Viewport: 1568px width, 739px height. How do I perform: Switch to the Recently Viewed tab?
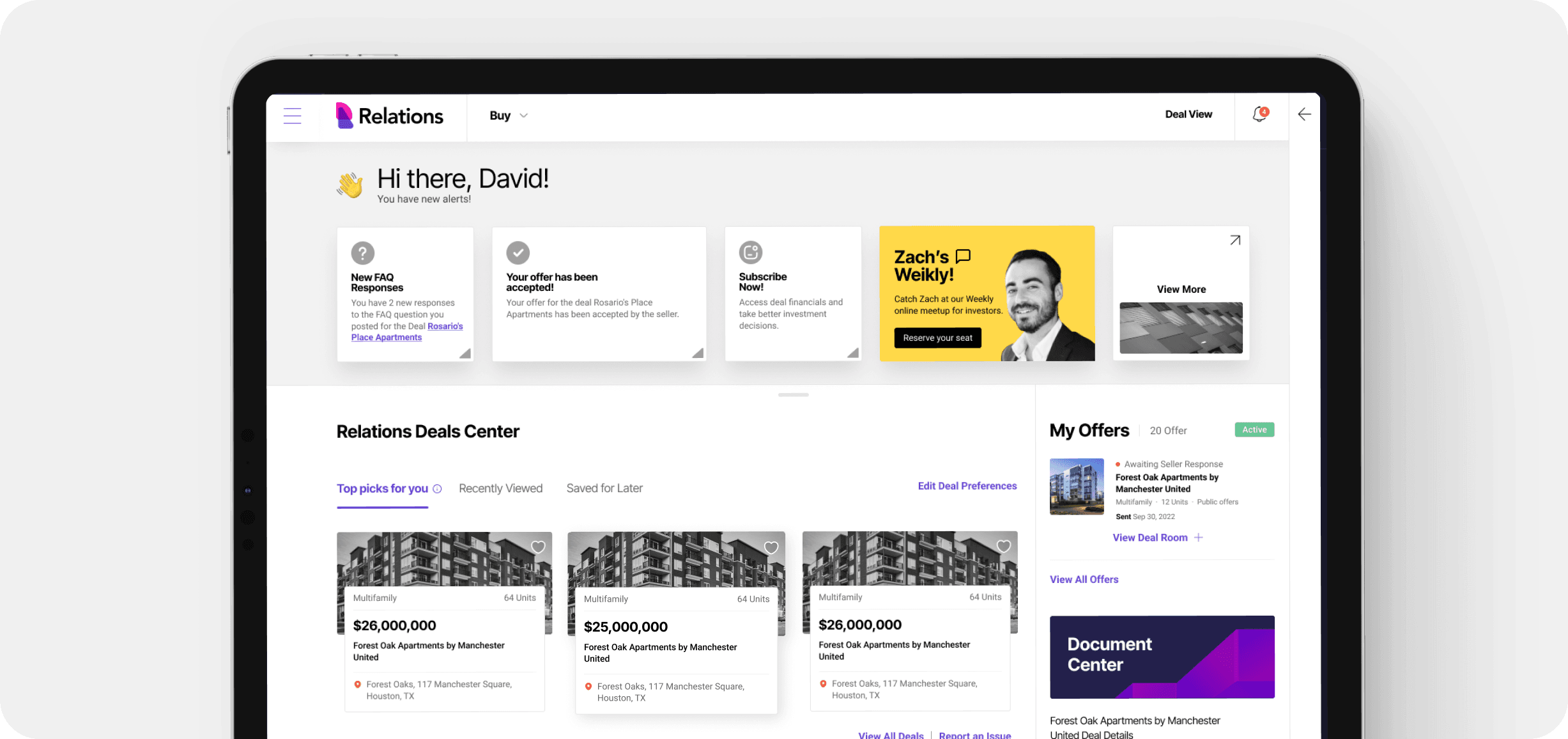pyautogui.click(x=500, y=489)
